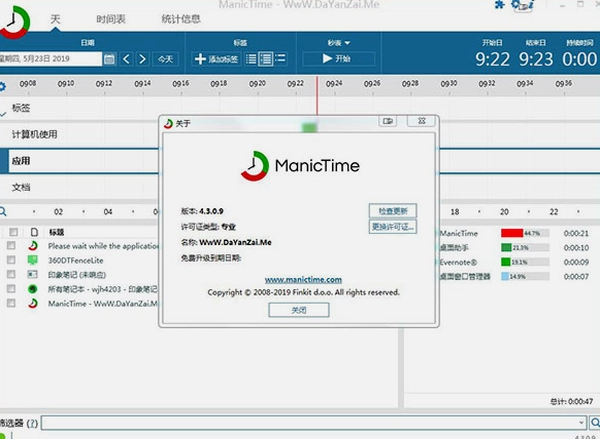Select ManicTime in the summary list

click(x=458, y=233)
